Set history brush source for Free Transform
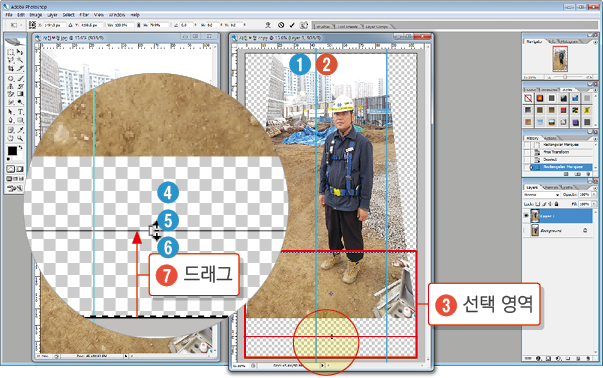The image size is (603, 378). (x=526, y=152)
